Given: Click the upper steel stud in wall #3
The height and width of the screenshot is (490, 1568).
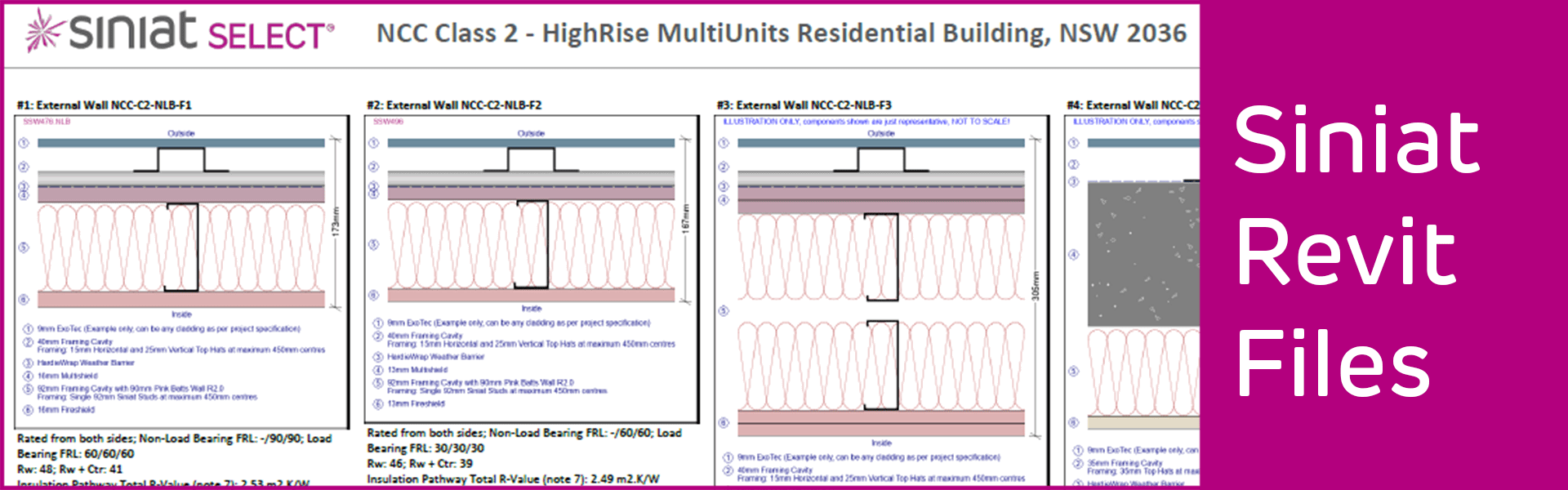Looking at the screenshot, I should click(x=882, y=257).
